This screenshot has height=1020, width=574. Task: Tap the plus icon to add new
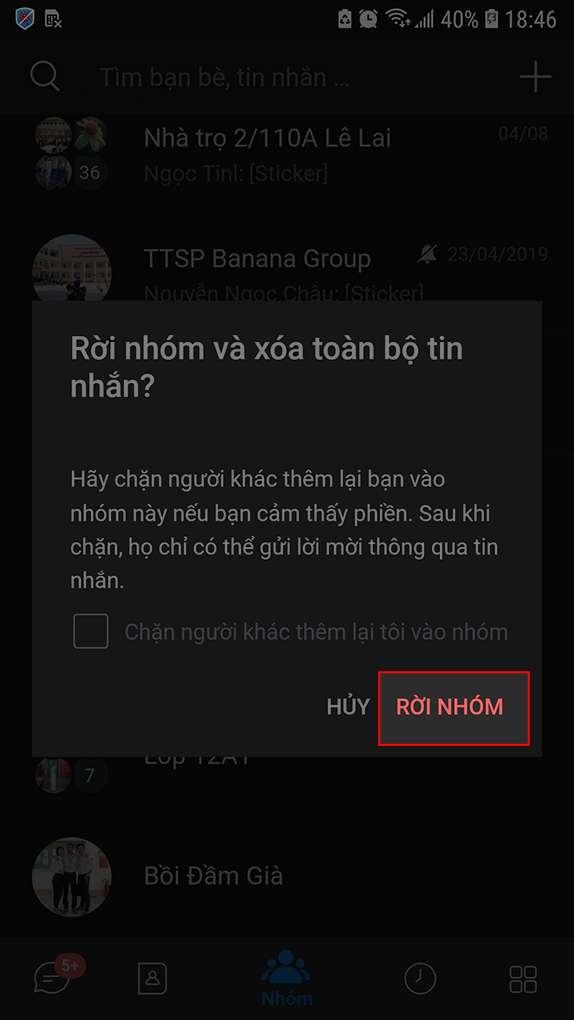pyautogui.click(x=535, y=77)
